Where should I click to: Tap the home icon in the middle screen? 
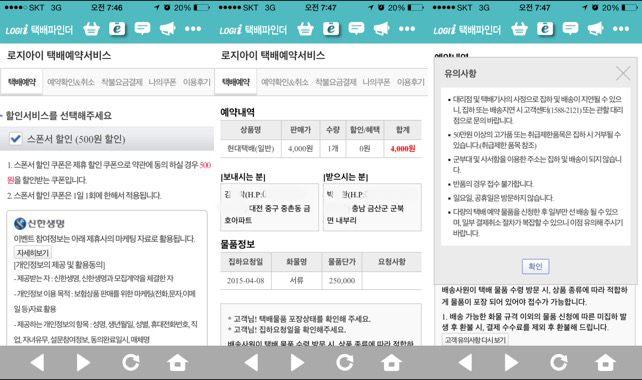[x=391, y=362]
